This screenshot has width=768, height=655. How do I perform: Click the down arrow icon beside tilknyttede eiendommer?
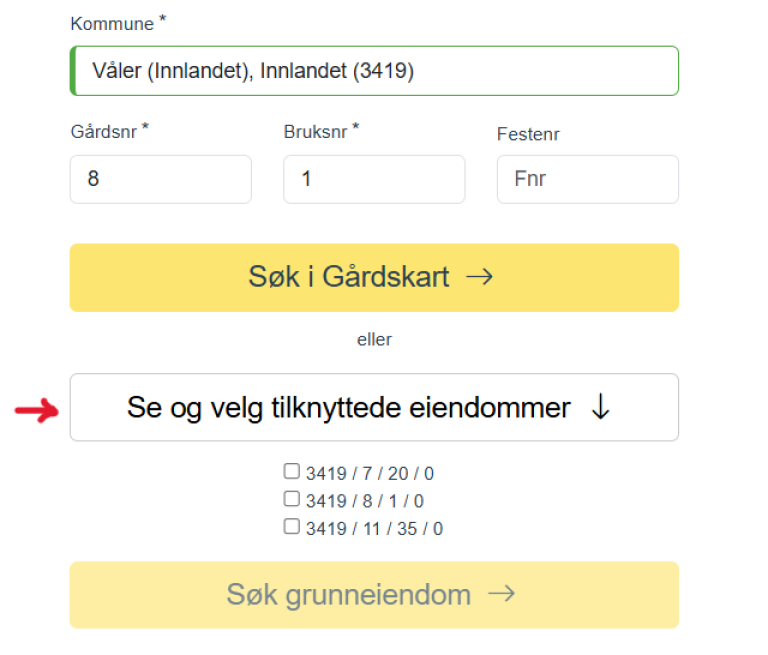(x=600, y=407)
